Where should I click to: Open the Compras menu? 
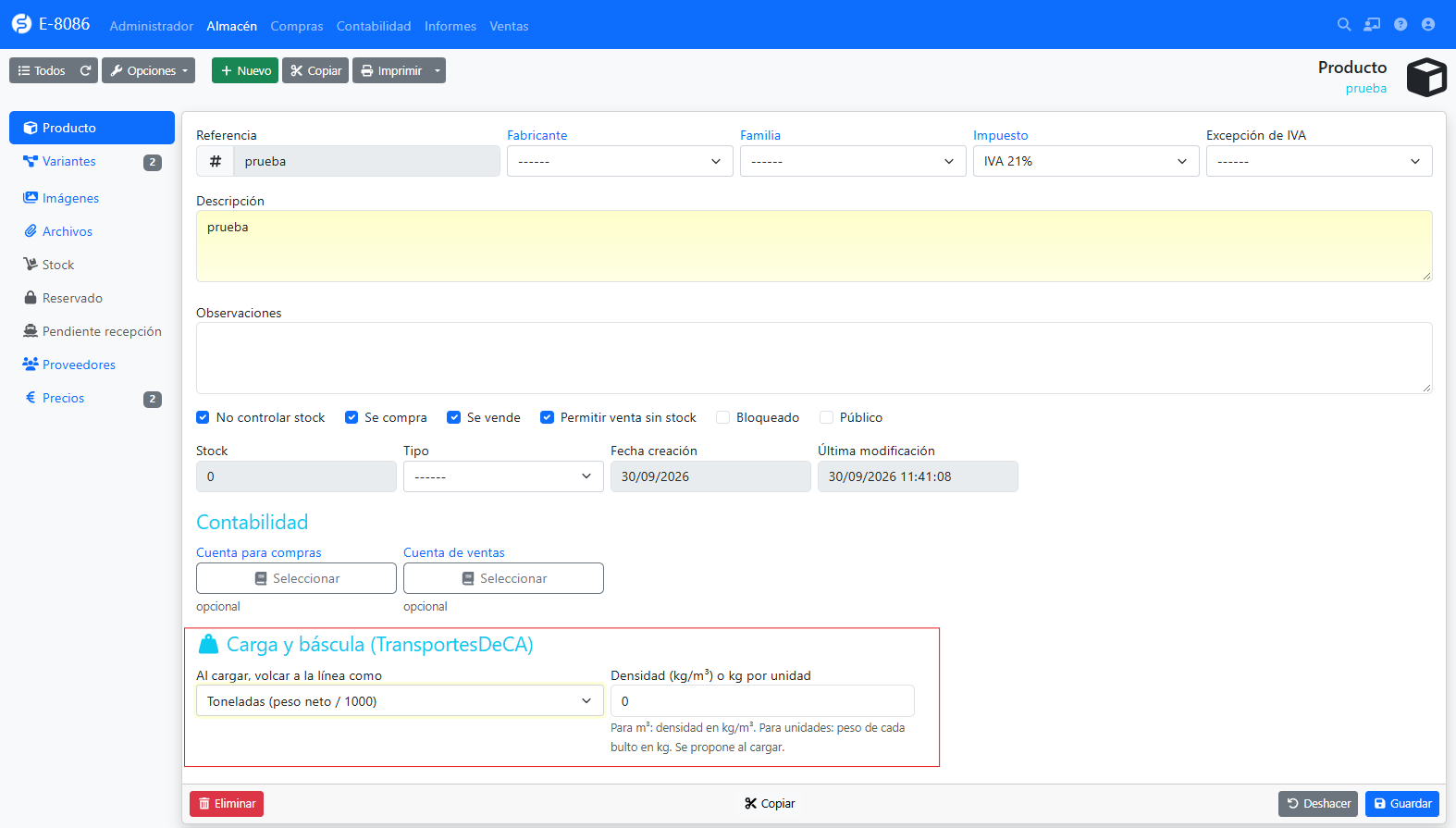pyautogui.click(x=297, y=26)
